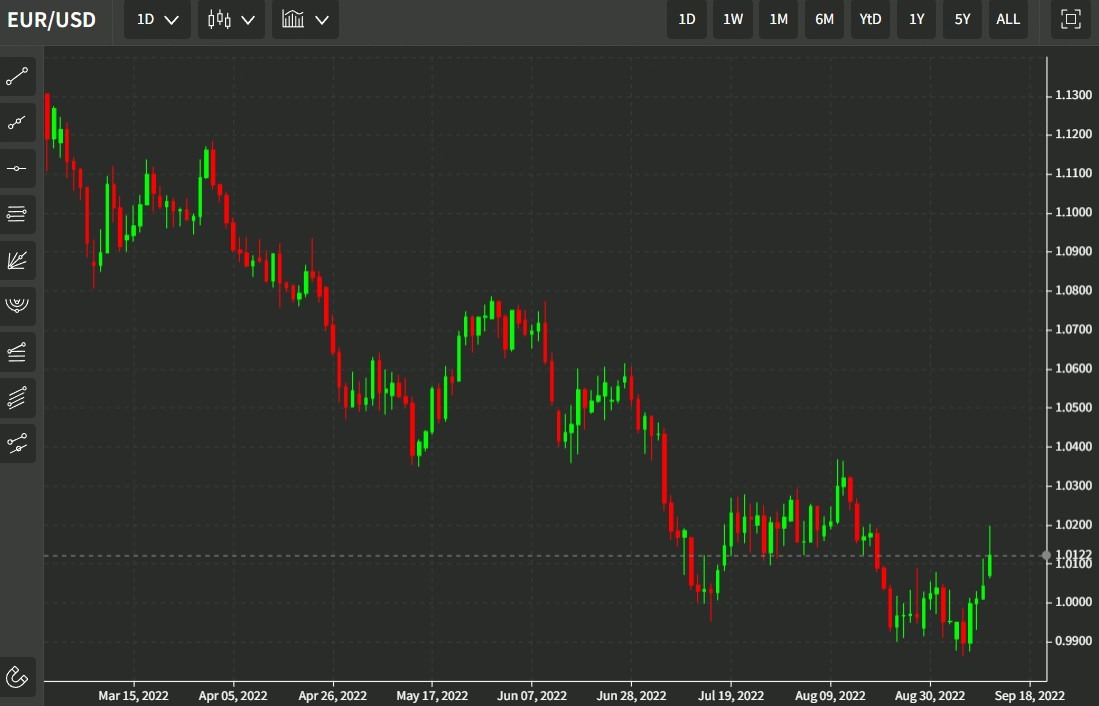Select the trend line drawing tool
The width and height of the screenshot is (1099, 706).
pos(17,76)
